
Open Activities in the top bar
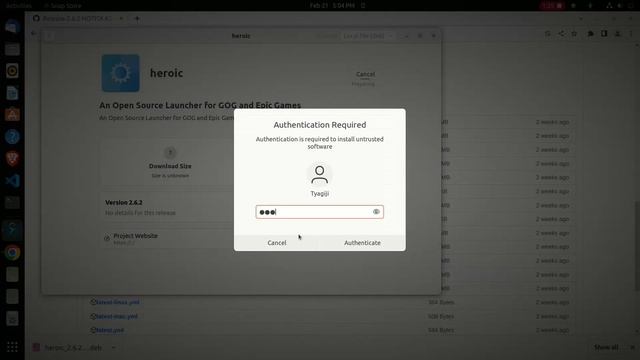[x=19, y=5]
